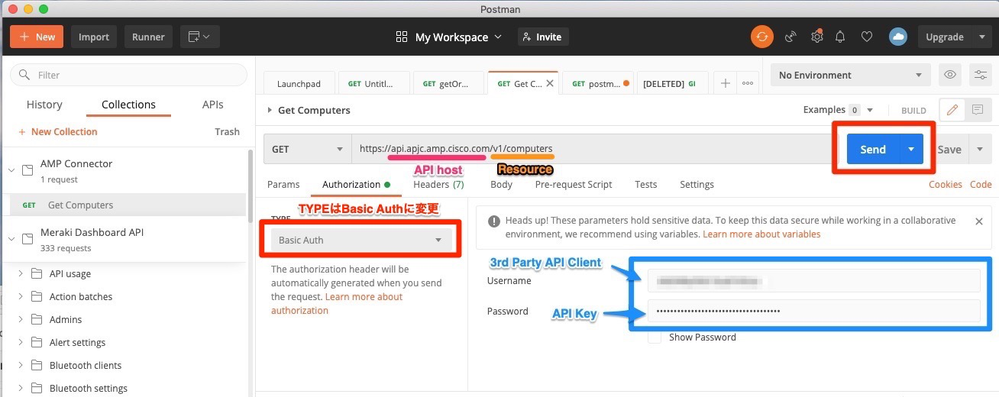Click the Runner button
999x397 pixels.
tap(148, 37)
